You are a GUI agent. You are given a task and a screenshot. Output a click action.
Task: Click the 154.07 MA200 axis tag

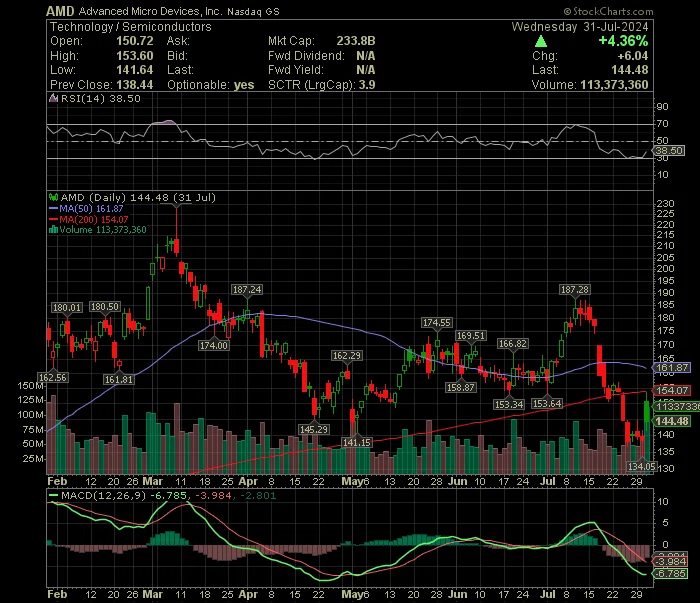point(671,391)
